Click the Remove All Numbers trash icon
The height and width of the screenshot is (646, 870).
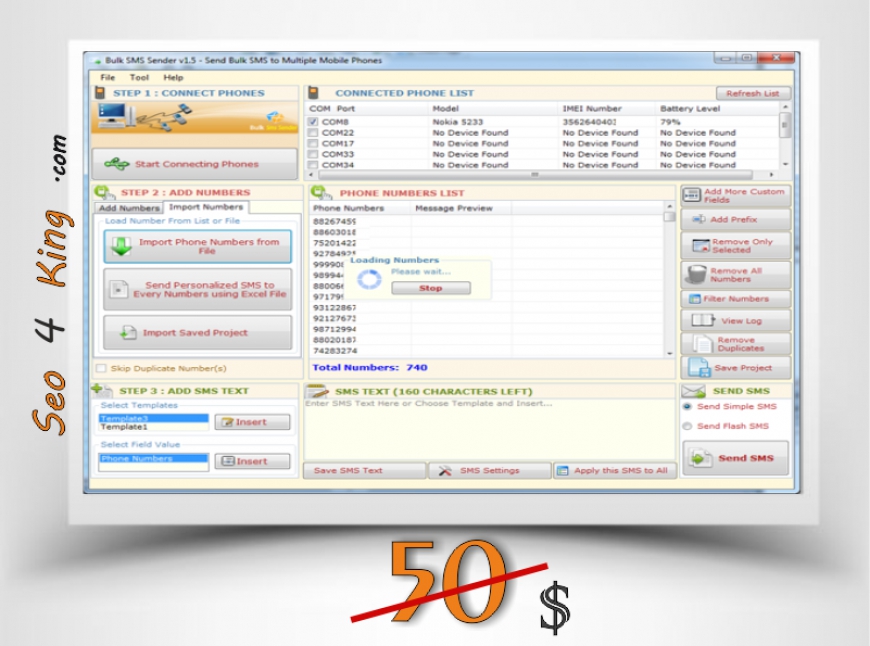[695, 274]
